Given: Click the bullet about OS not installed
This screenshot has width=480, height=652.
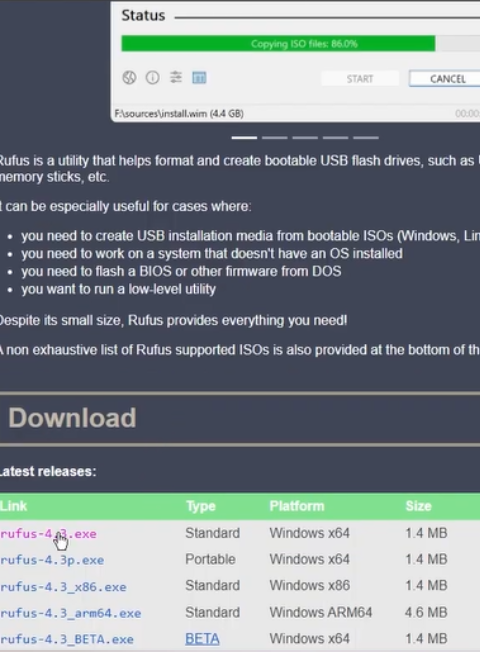Looking at the screenshot, I should click(212, 254).
